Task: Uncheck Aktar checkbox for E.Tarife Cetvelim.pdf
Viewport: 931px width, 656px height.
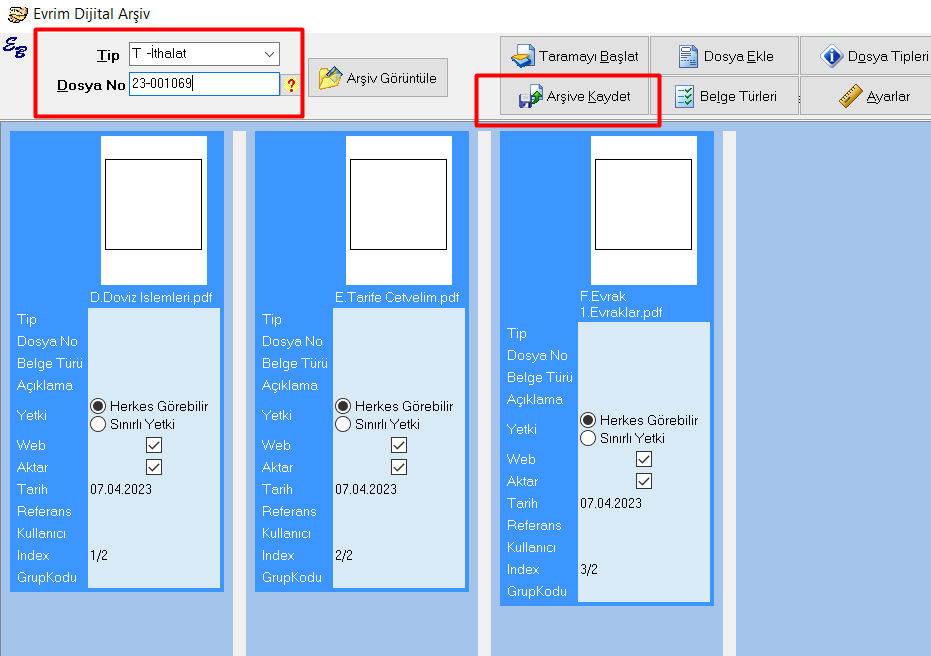Action: (x=399, y=467)
